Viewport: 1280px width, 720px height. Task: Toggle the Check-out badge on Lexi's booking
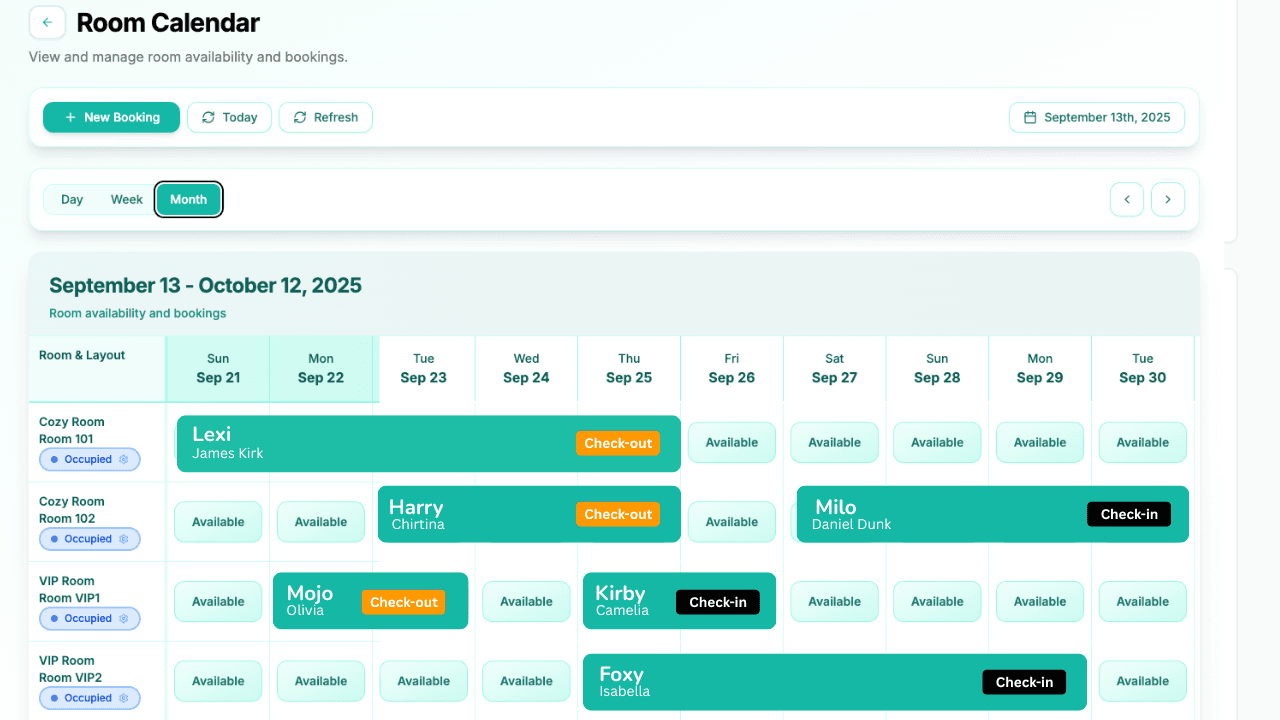tap(617, 442)
